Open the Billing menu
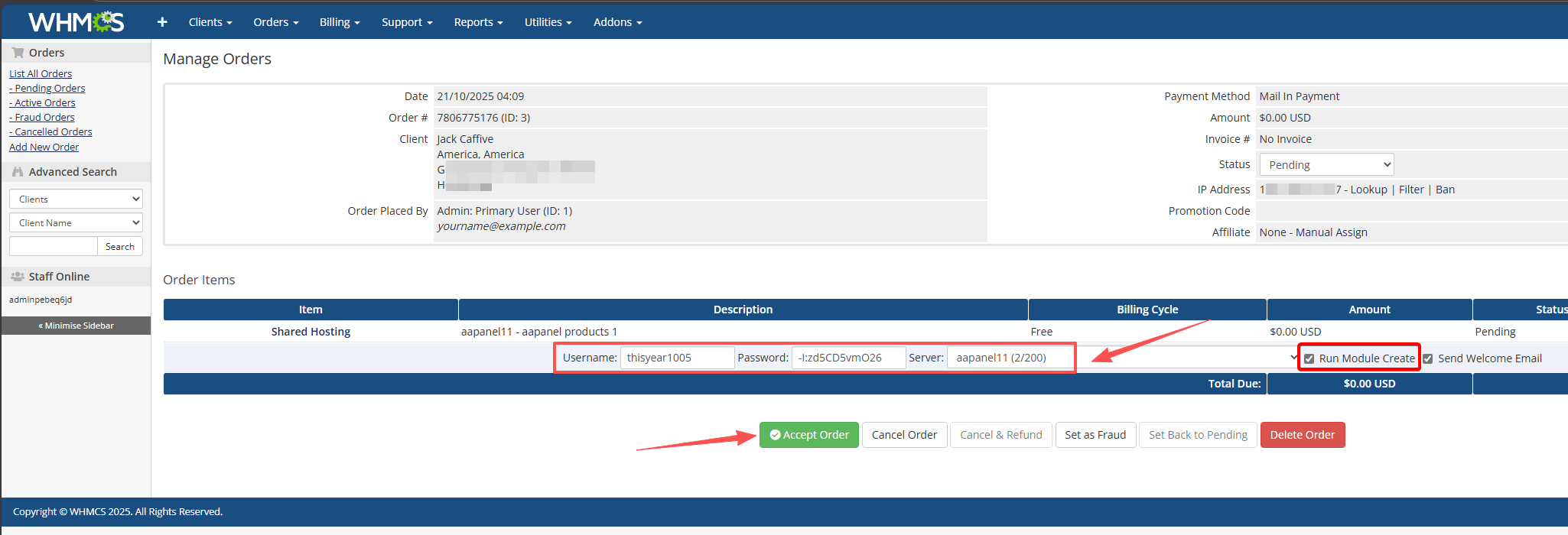The image size is (1568, 535). pyautogui.click(x=339, y=22)
